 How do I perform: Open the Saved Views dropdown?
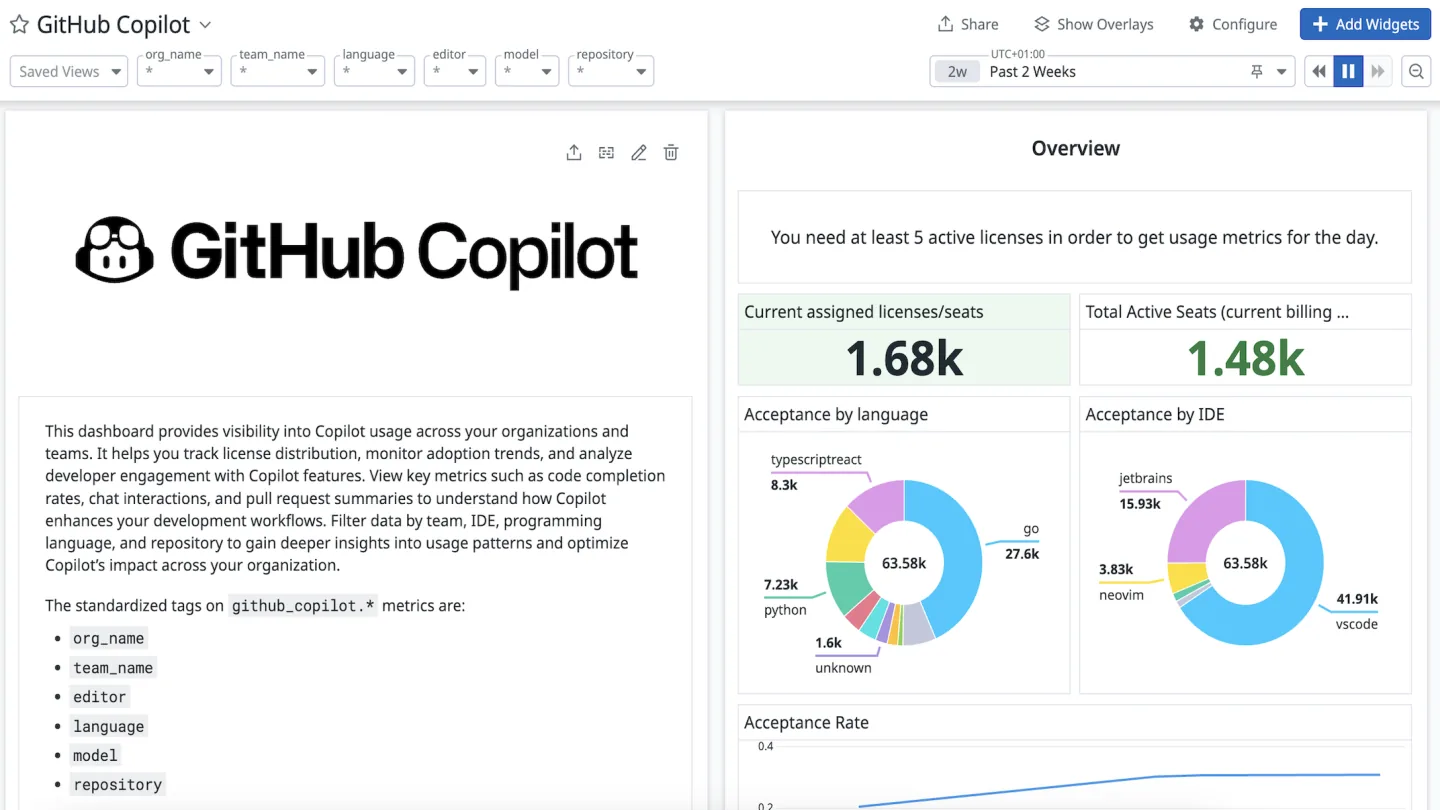click(69, 71)
